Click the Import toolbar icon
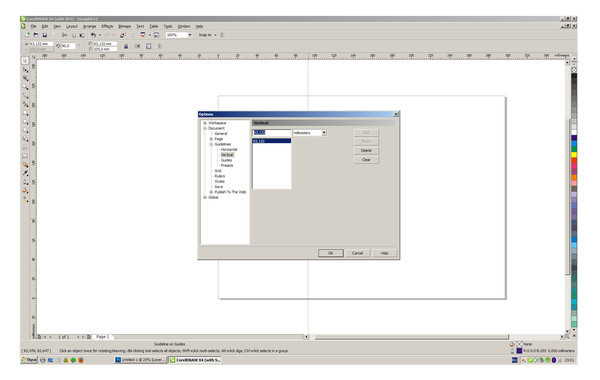 point(122,35)
